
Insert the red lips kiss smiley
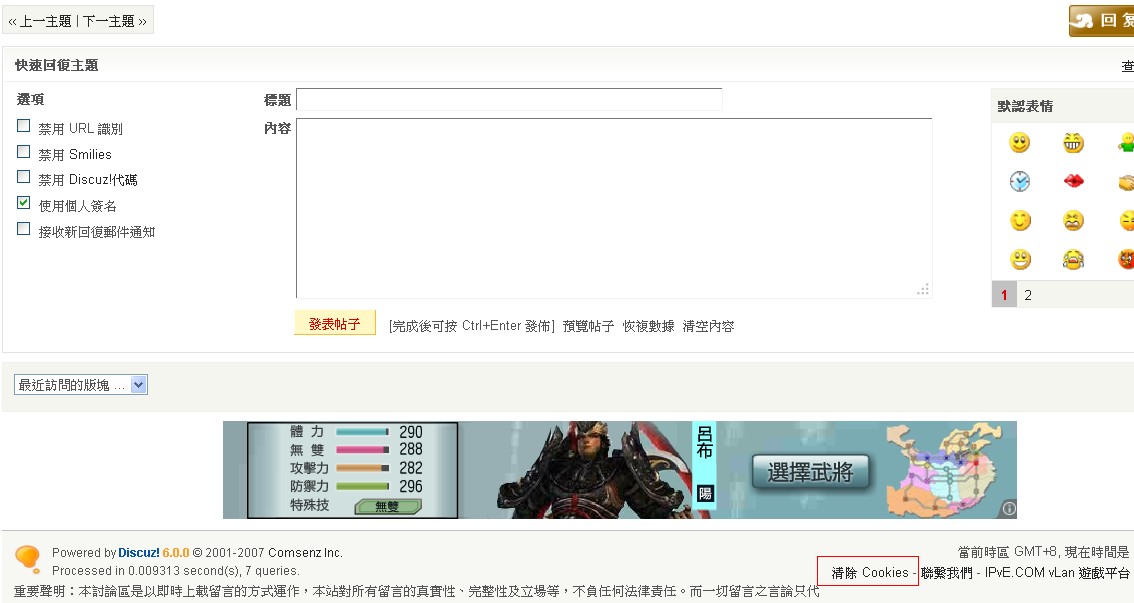click(1073, 181)
